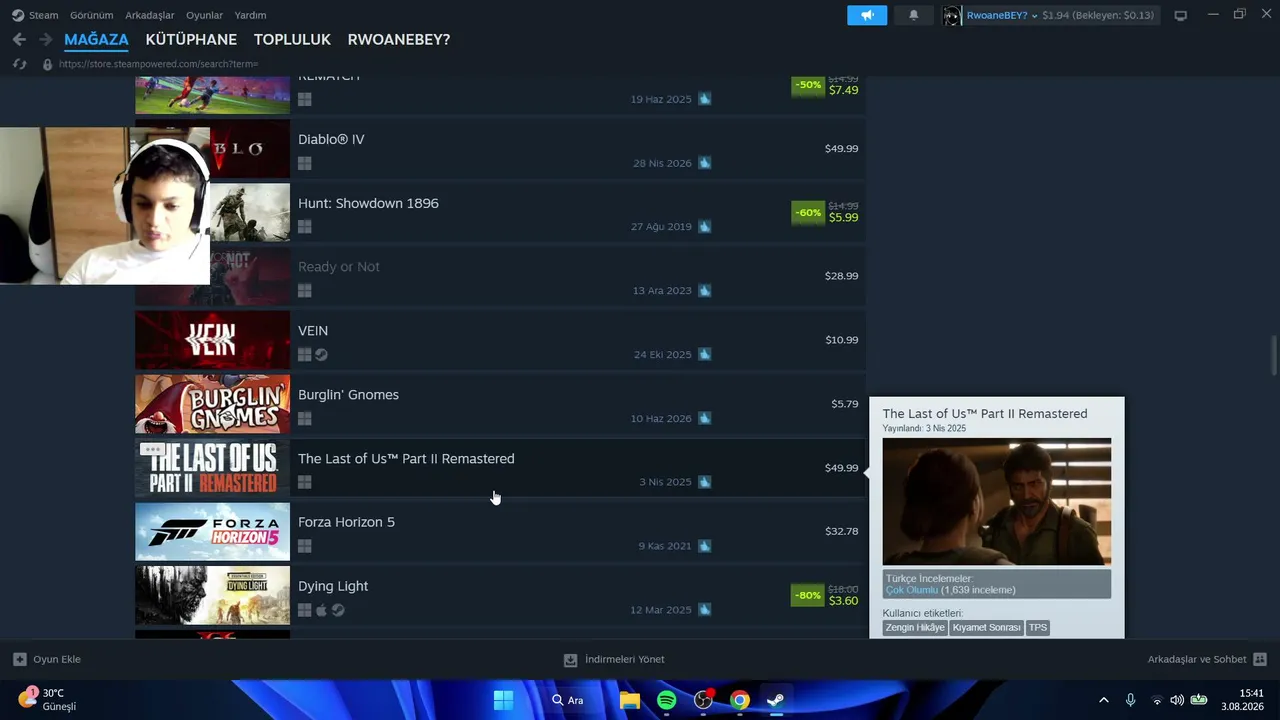
Task: Open the Görünüm menu
Action: pyautogui.click(x=91, y=15)
